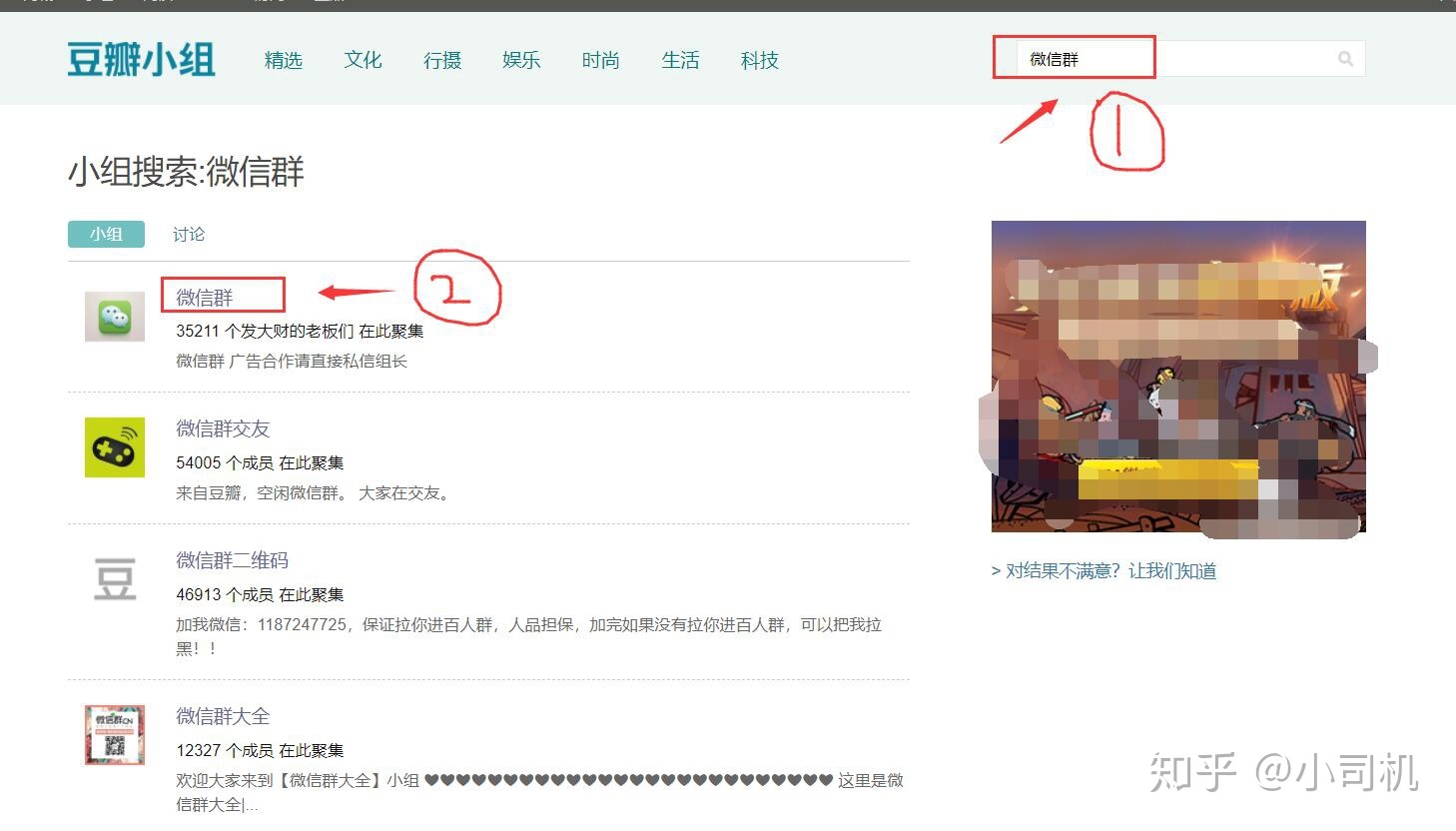The image size is (1456, 831).
Task: Open the 科技 navigation item
Action: pos(760,60)
